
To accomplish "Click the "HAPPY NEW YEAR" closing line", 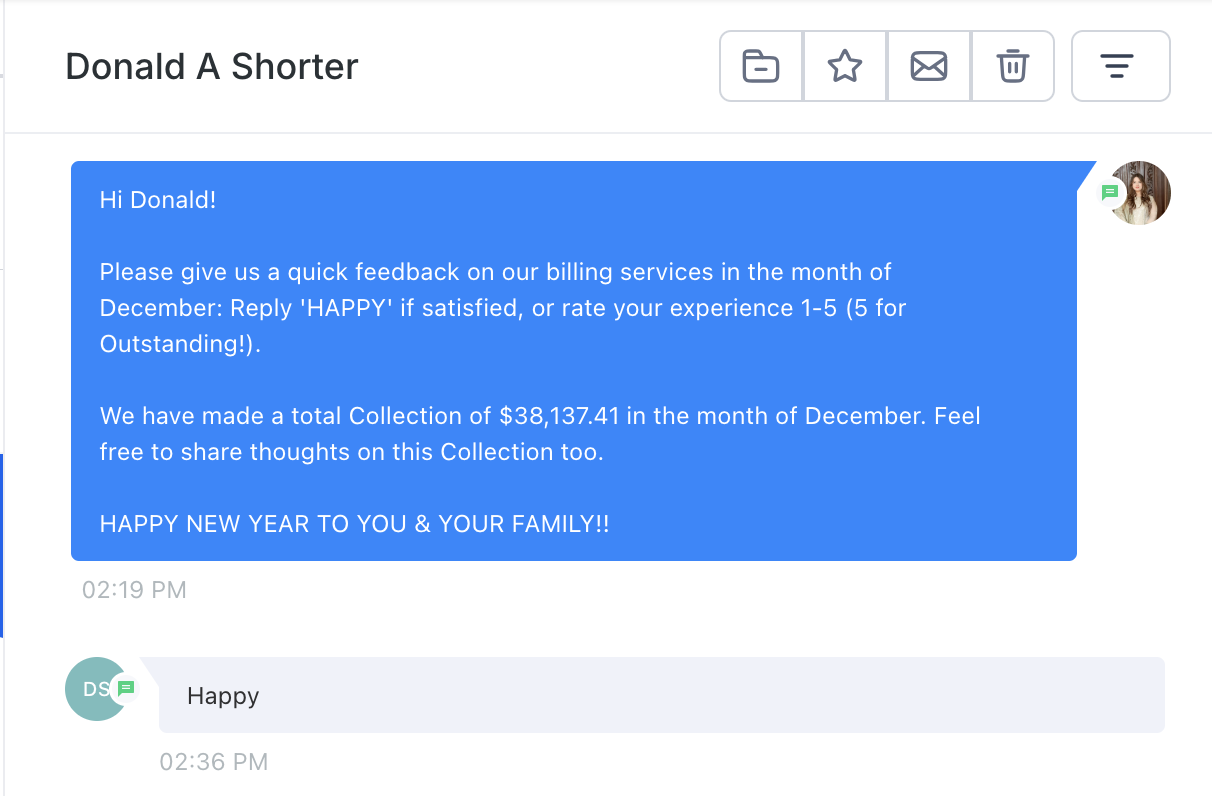I will (x=354, y=524).
